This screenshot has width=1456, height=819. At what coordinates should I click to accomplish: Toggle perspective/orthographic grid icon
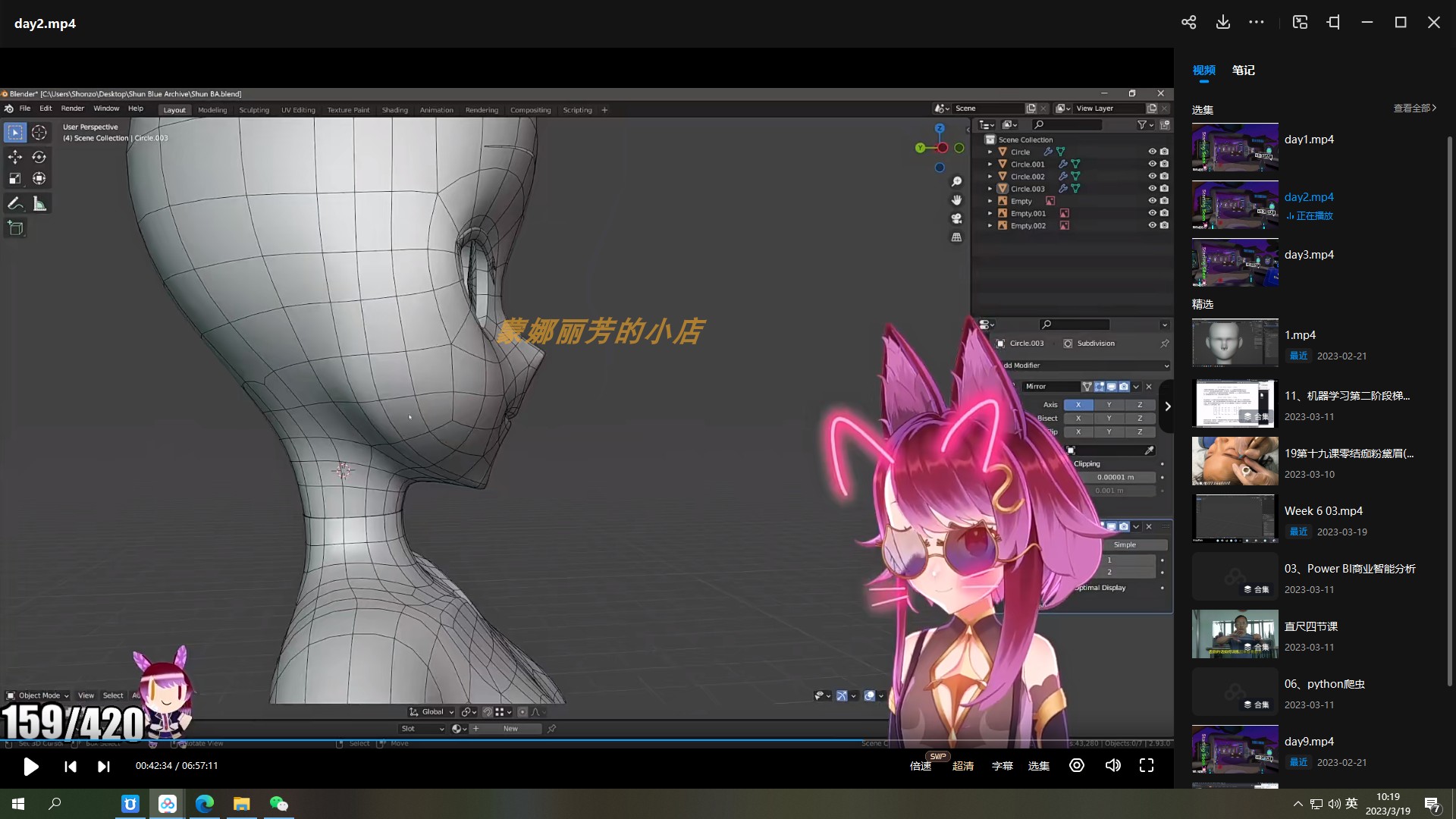[x=957, y=237]
